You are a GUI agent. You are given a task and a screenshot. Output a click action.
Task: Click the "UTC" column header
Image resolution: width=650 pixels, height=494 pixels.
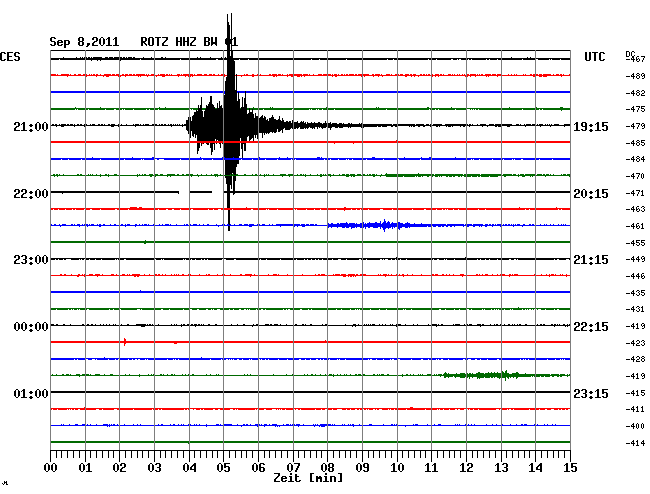(594, 57)
